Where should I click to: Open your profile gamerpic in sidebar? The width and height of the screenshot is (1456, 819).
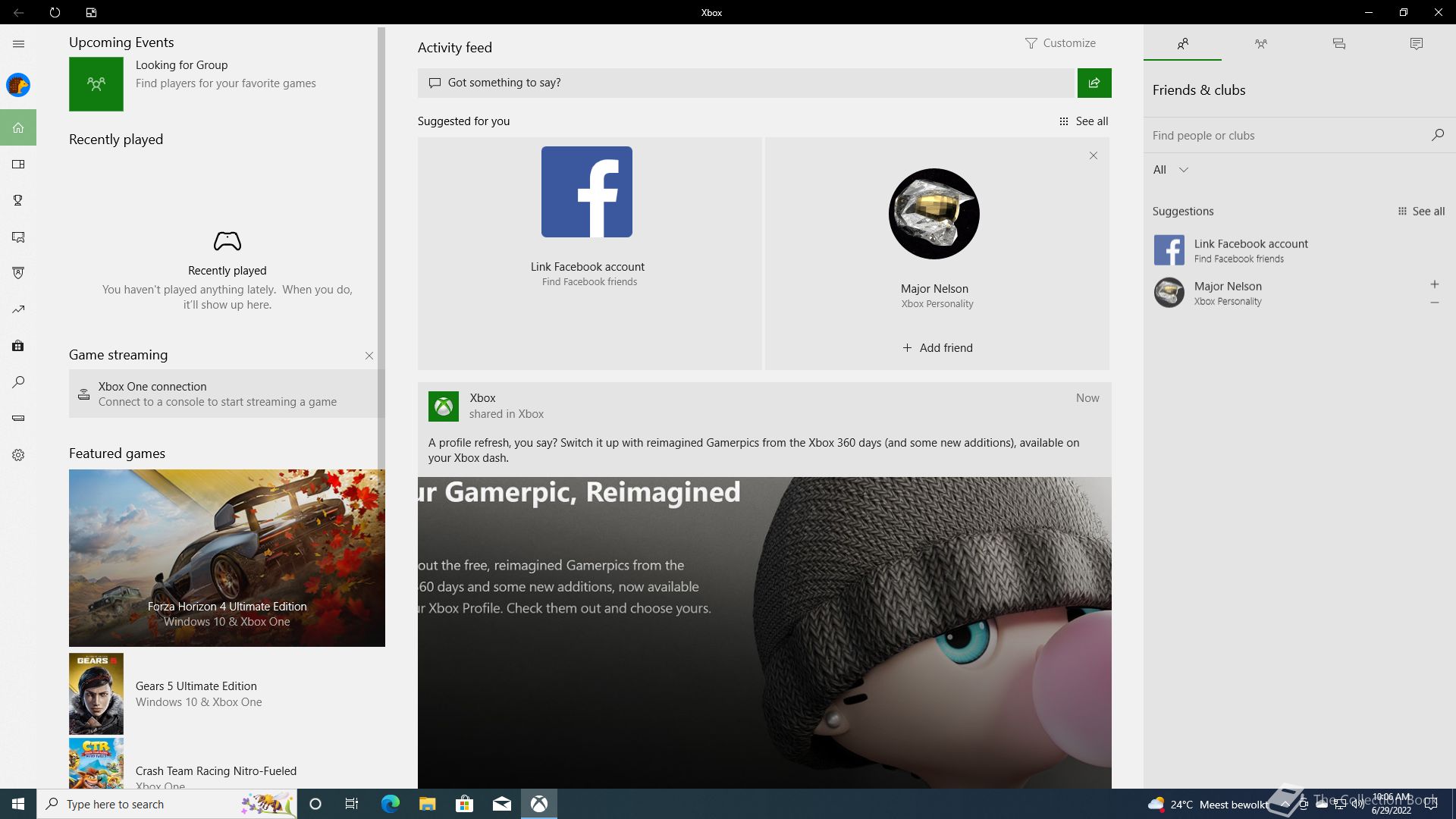coord(18,85)
